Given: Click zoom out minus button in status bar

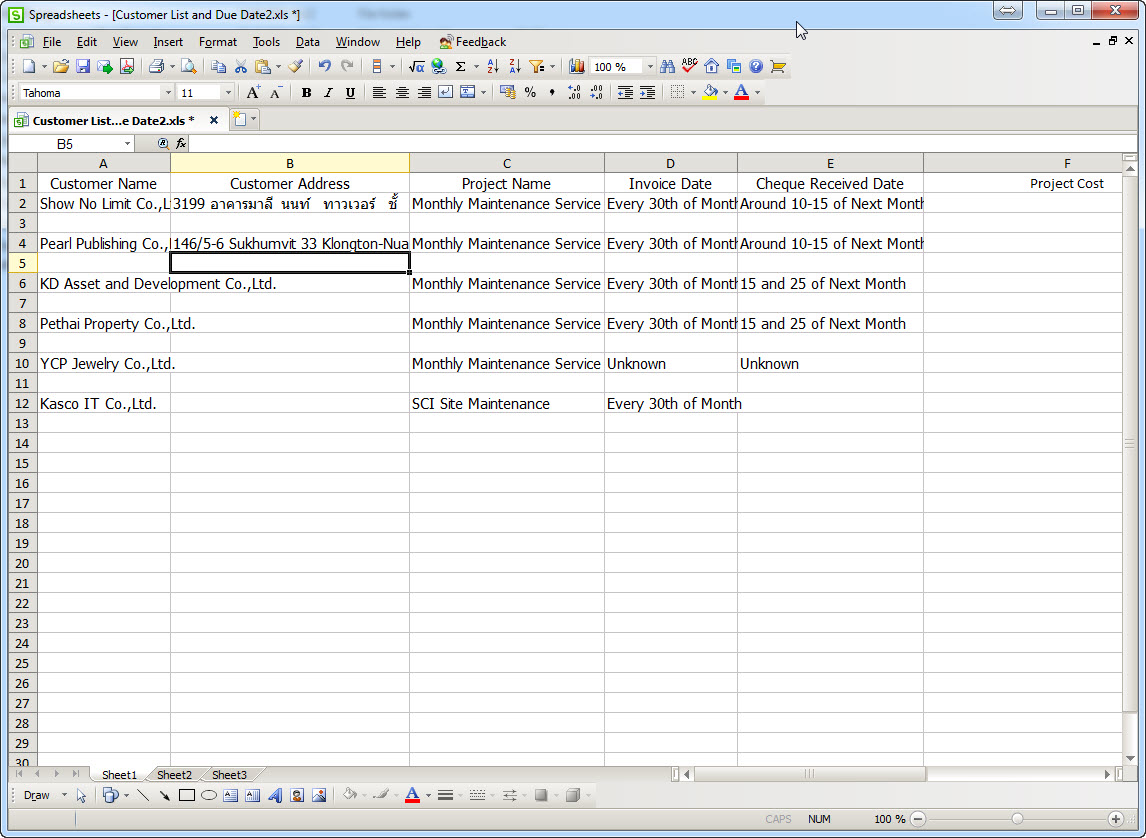Looking at the screenshot, I should [x=918, y=819].
